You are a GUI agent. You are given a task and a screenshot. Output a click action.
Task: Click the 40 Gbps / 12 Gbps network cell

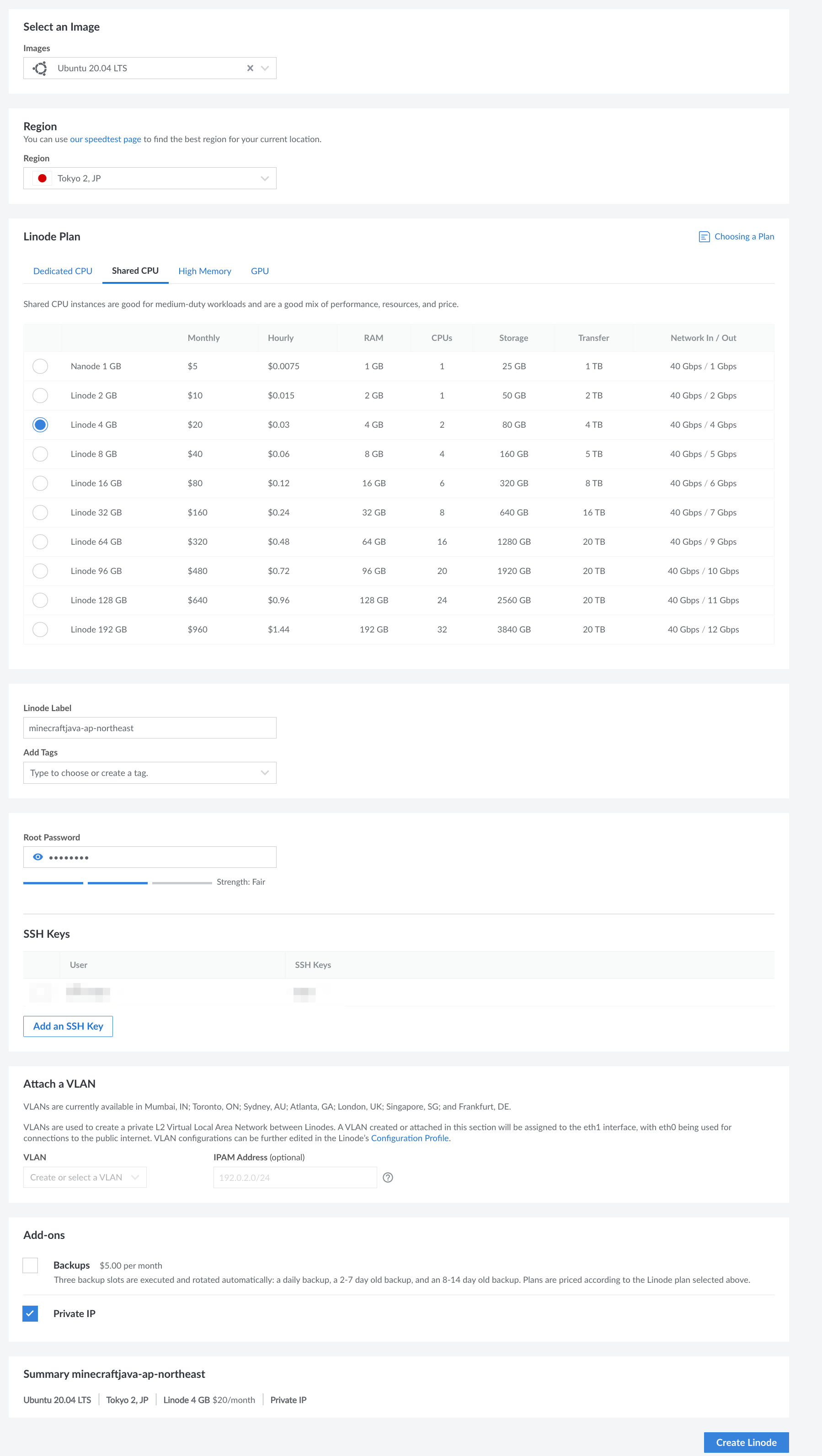pos(703,630)
